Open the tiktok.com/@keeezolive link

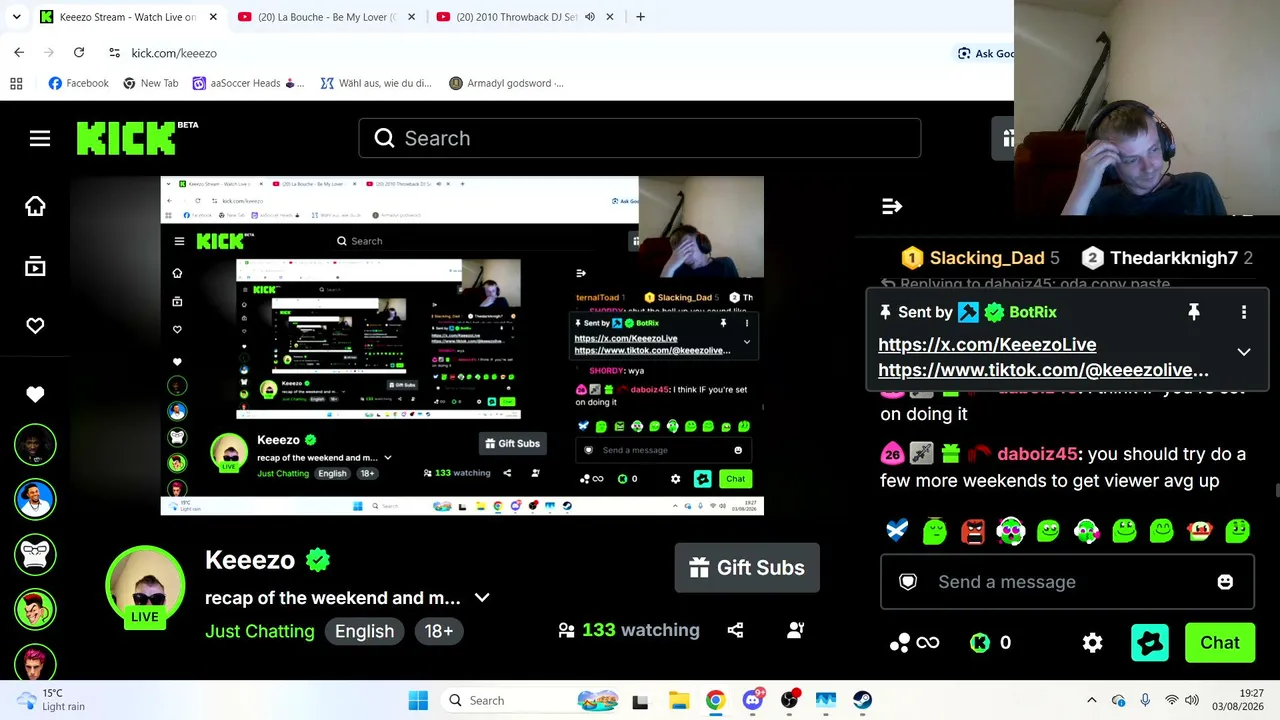1043,370
